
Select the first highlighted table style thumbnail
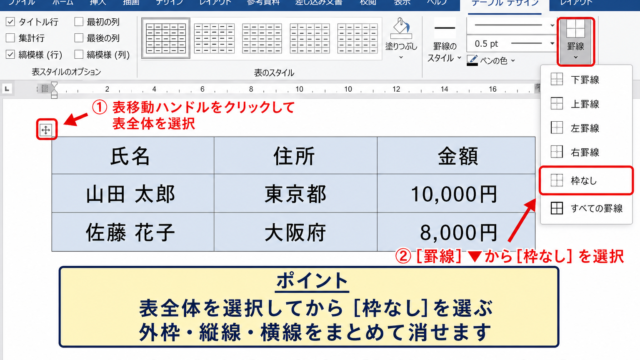(166, 38)
